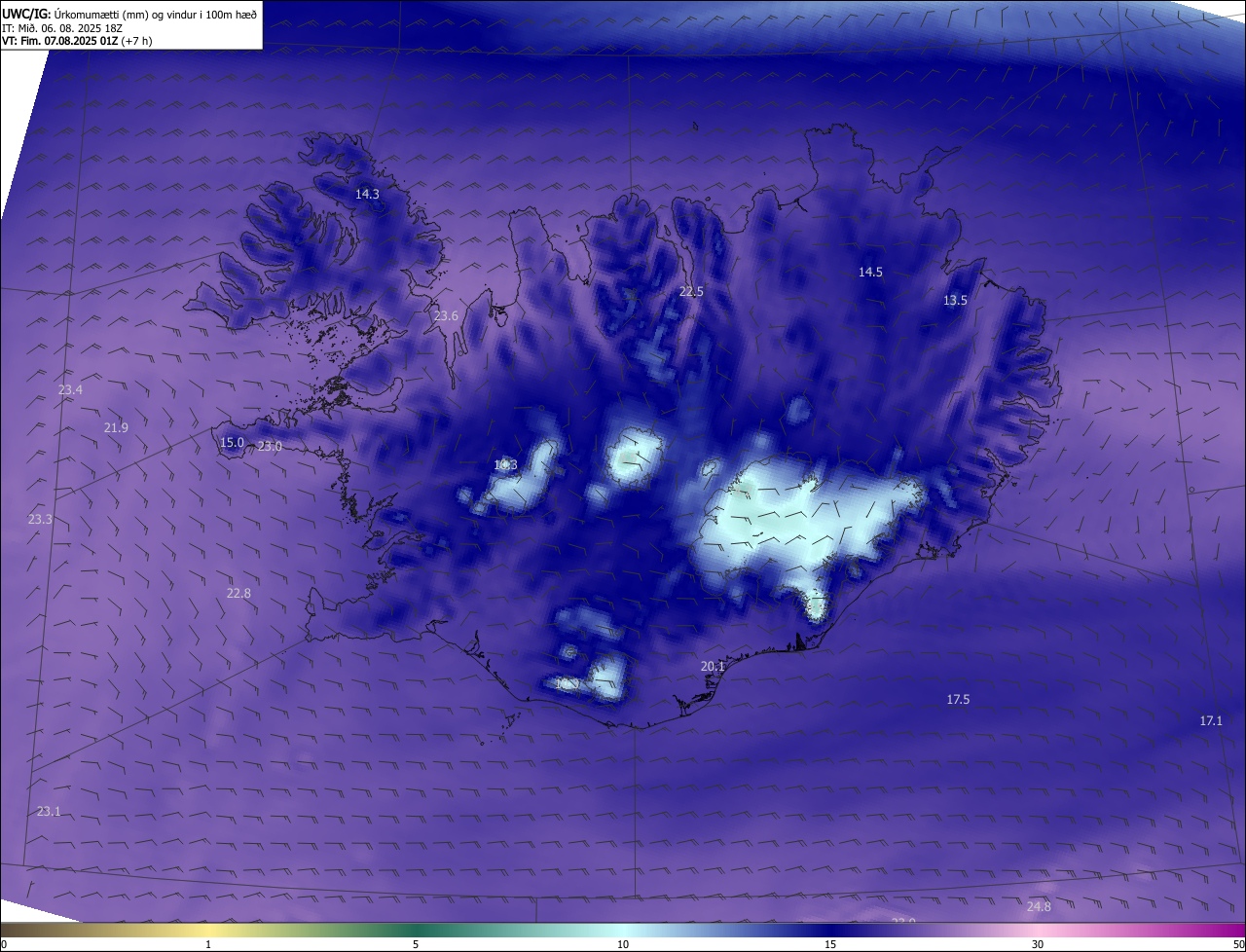This screenshot has width=1246, height=952.
Task: Click the 14.3 value over the Westfjords
Action: click(x=367, y=194)
